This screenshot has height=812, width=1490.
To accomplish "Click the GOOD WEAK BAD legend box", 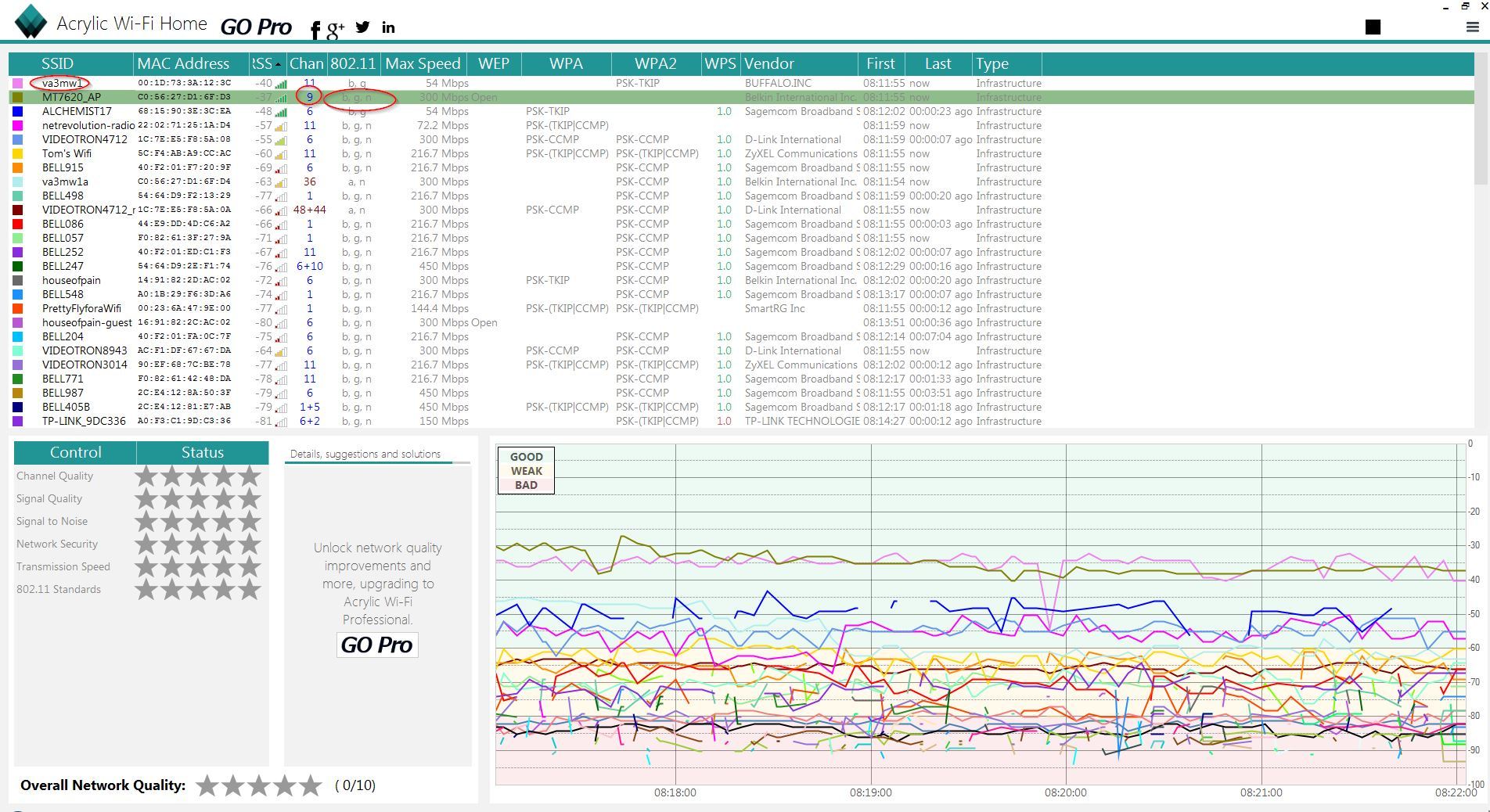I will pos(526,470).
